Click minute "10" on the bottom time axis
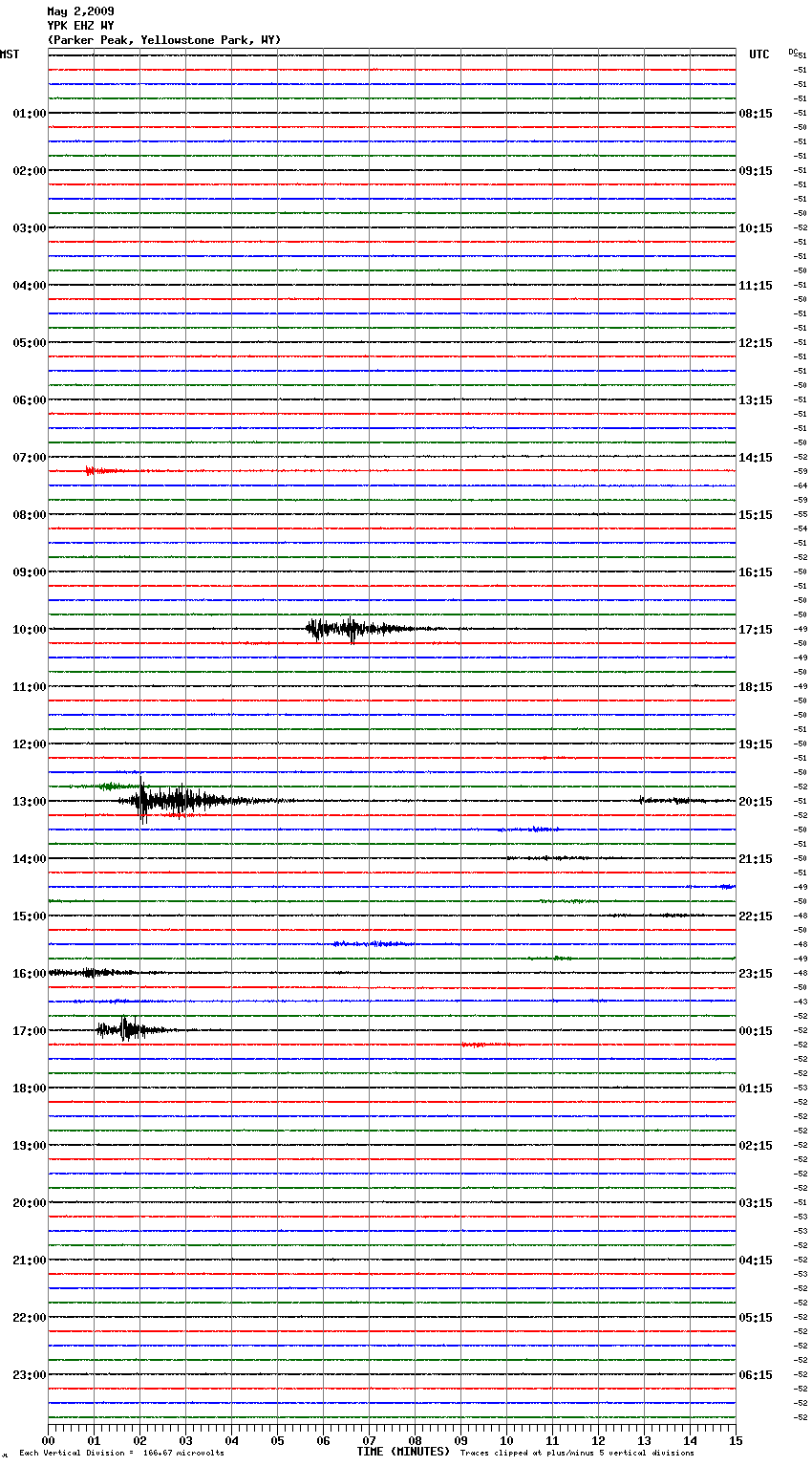812x1466 pixels. pos(506,1440)
